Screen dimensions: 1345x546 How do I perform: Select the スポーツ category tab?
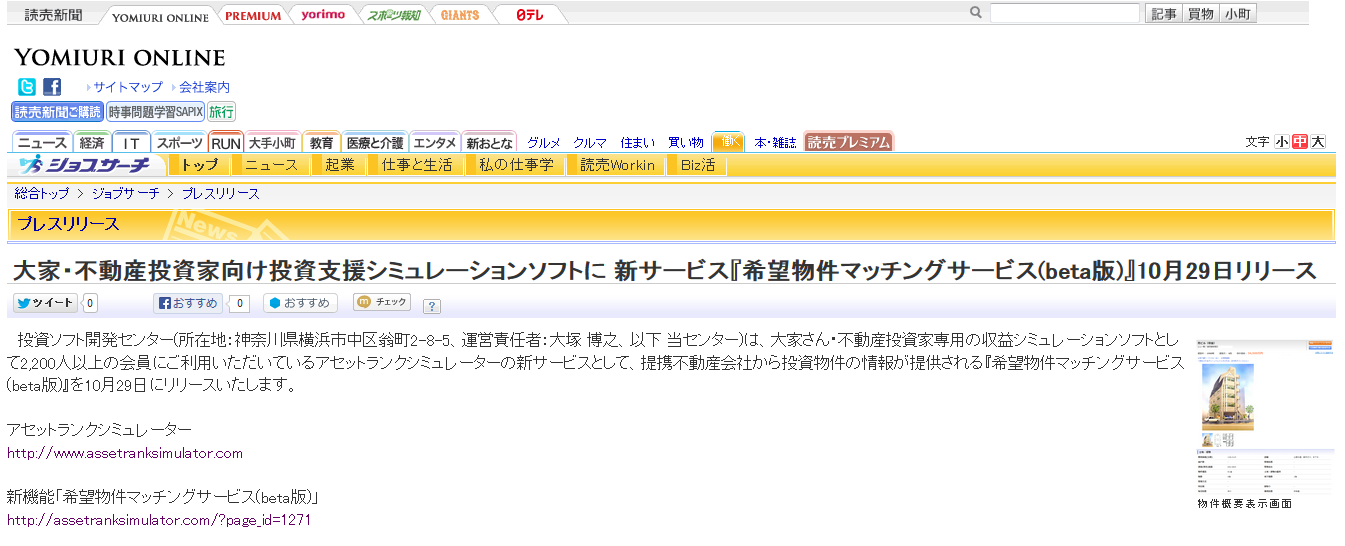pos(180,143)
